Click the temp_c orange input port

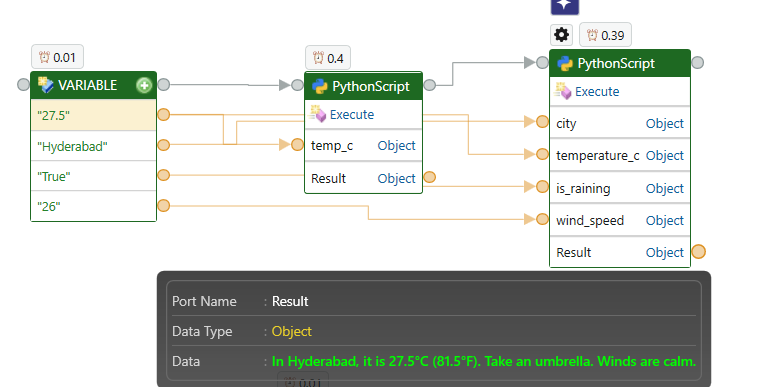point(297,145)
